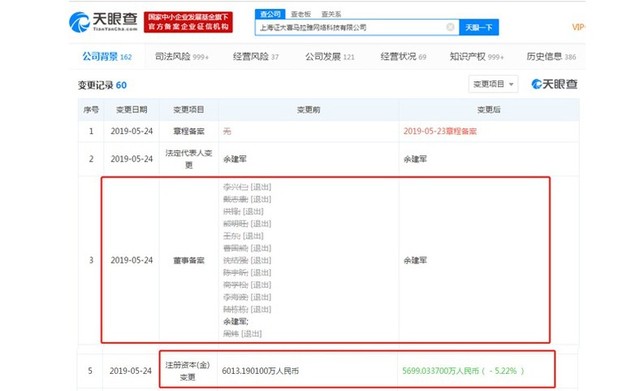Click the 章程备案 cell in row 1
Viewport: 640px width, 391px height.
188,131
